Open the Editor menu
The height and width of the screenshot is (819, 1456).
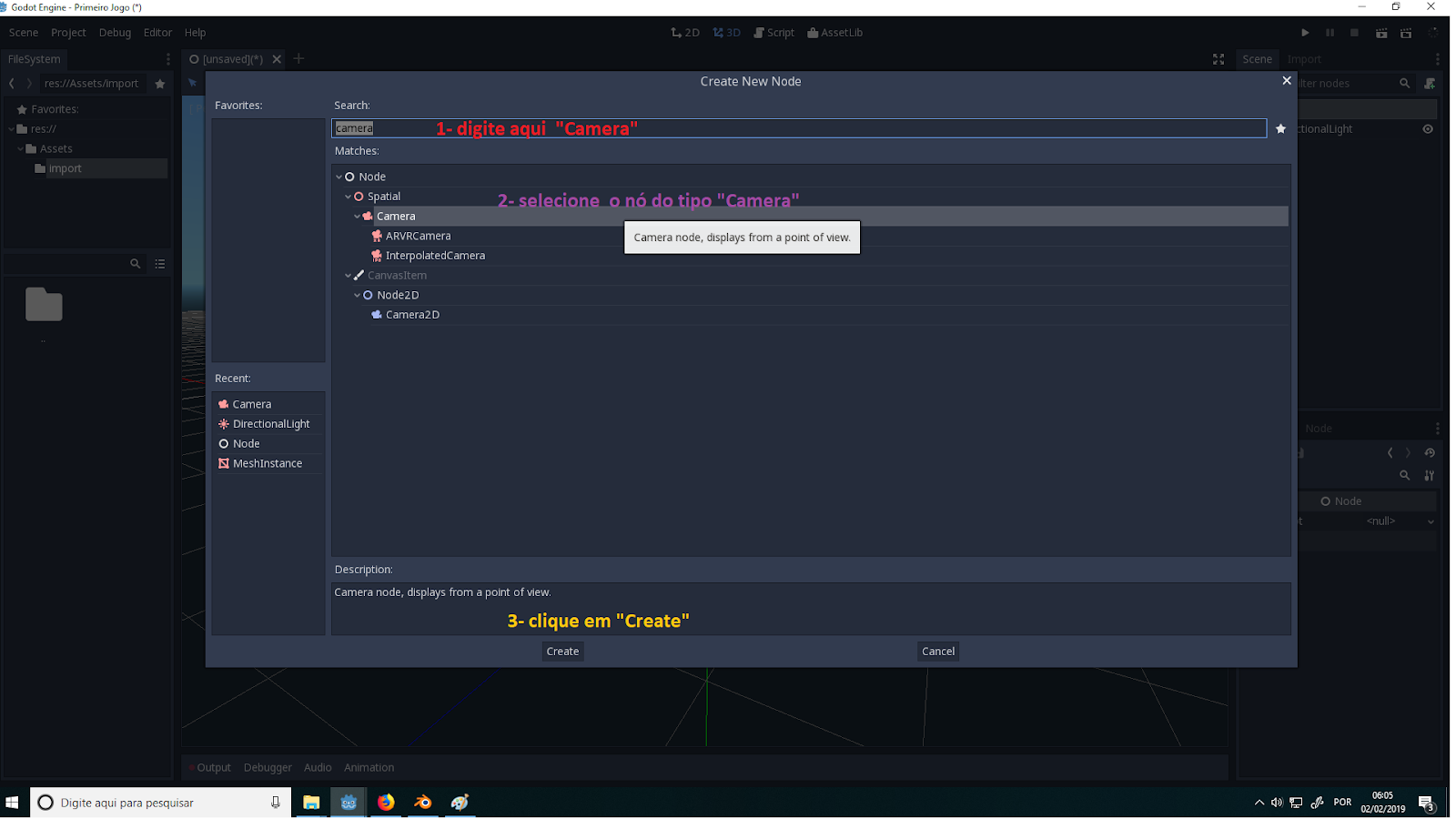coord(157,33)
